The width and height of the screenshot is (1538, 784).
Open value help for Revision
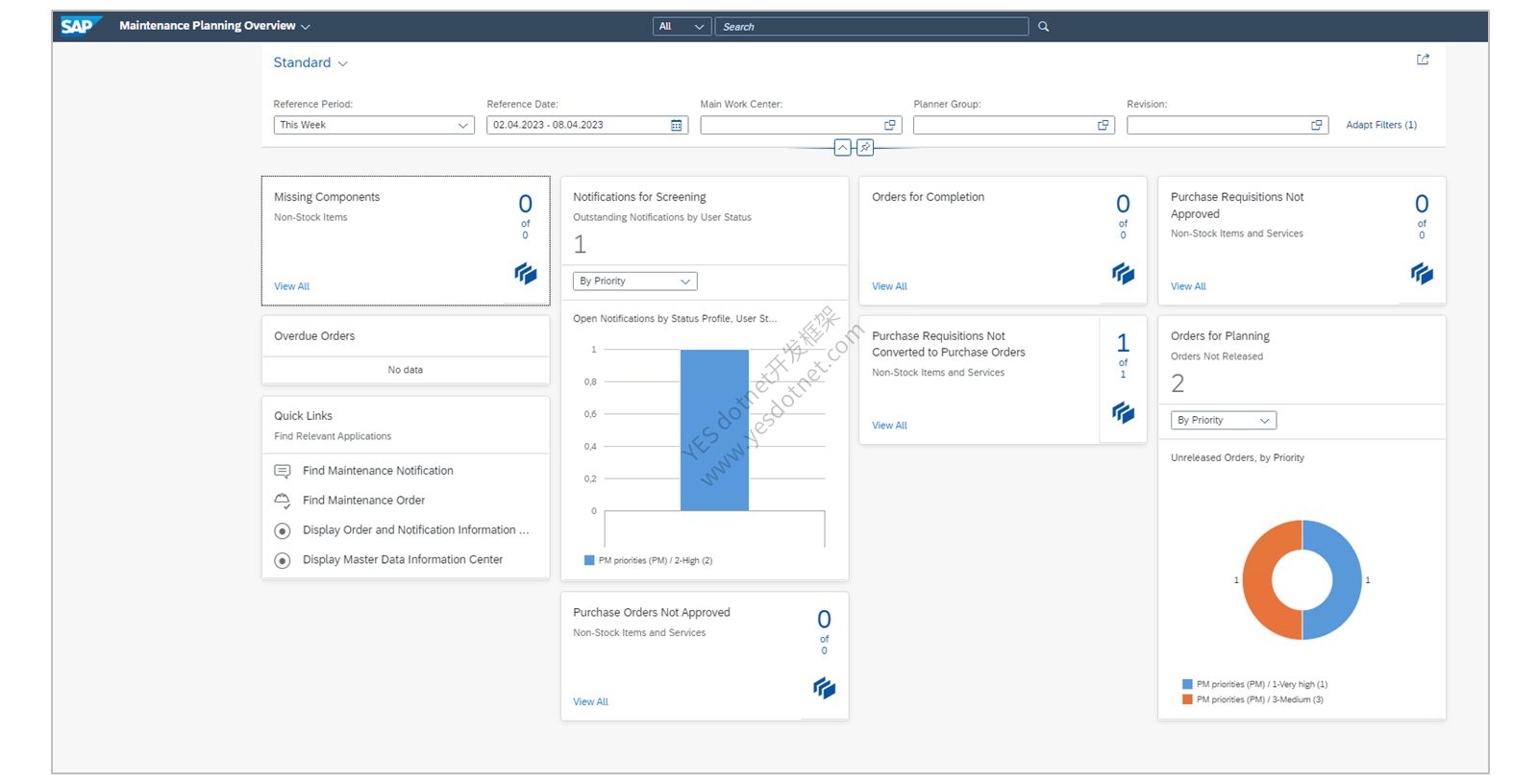coord(1317,125)
